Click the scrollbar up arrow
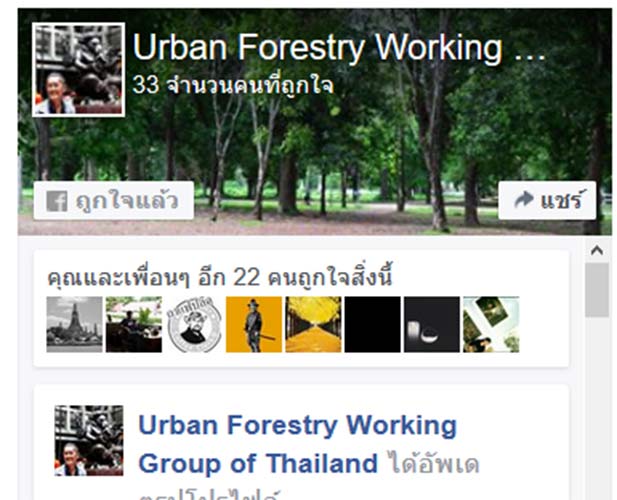The width and height of the screenshot is (617, 500). point(597,251)
